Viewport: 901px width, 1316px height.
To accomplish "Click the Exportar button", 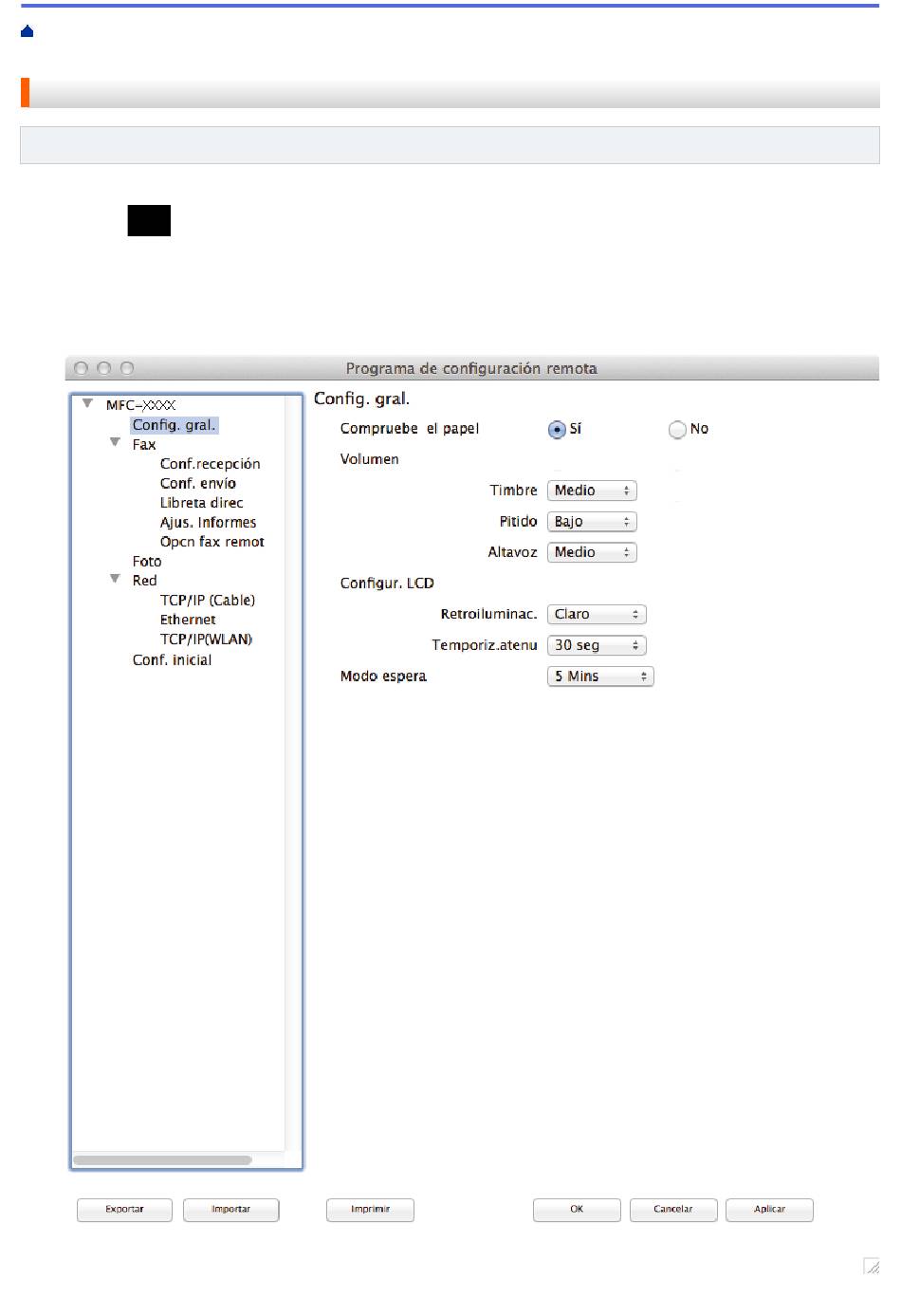I will click(124, 1210).
